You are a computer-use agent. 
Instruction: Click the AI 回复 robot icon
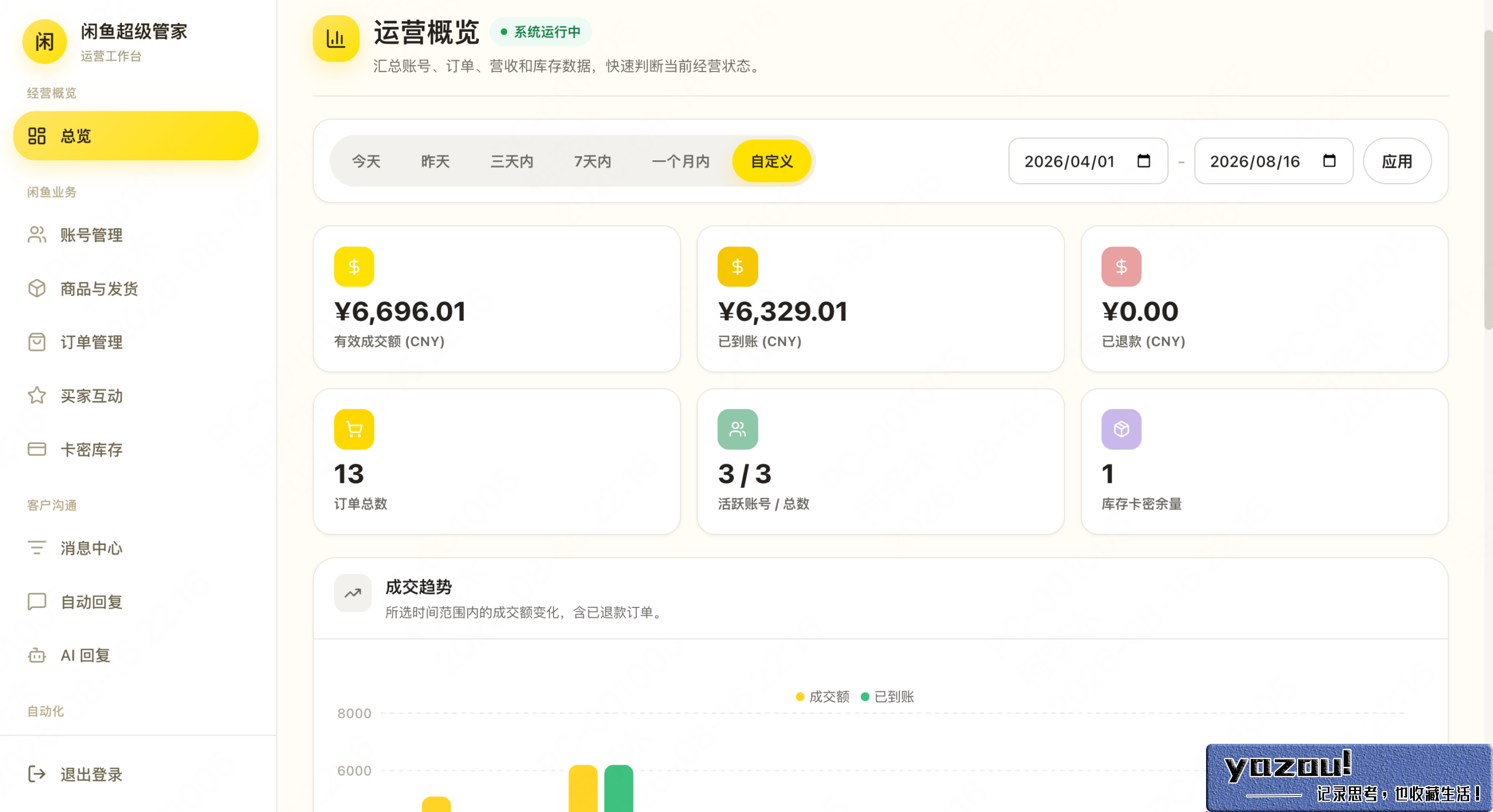point(37,655)
